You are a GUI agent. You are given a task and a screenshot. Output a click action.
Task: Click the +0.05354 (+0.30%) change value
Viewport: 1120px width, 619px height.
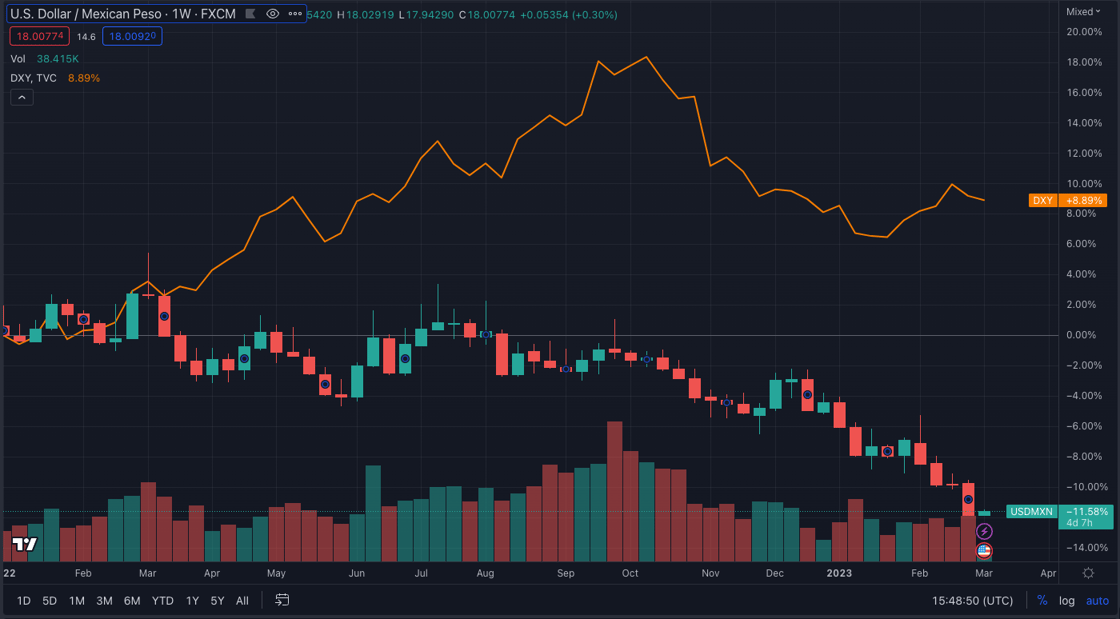pyautogui.click(x=569, y=14)
